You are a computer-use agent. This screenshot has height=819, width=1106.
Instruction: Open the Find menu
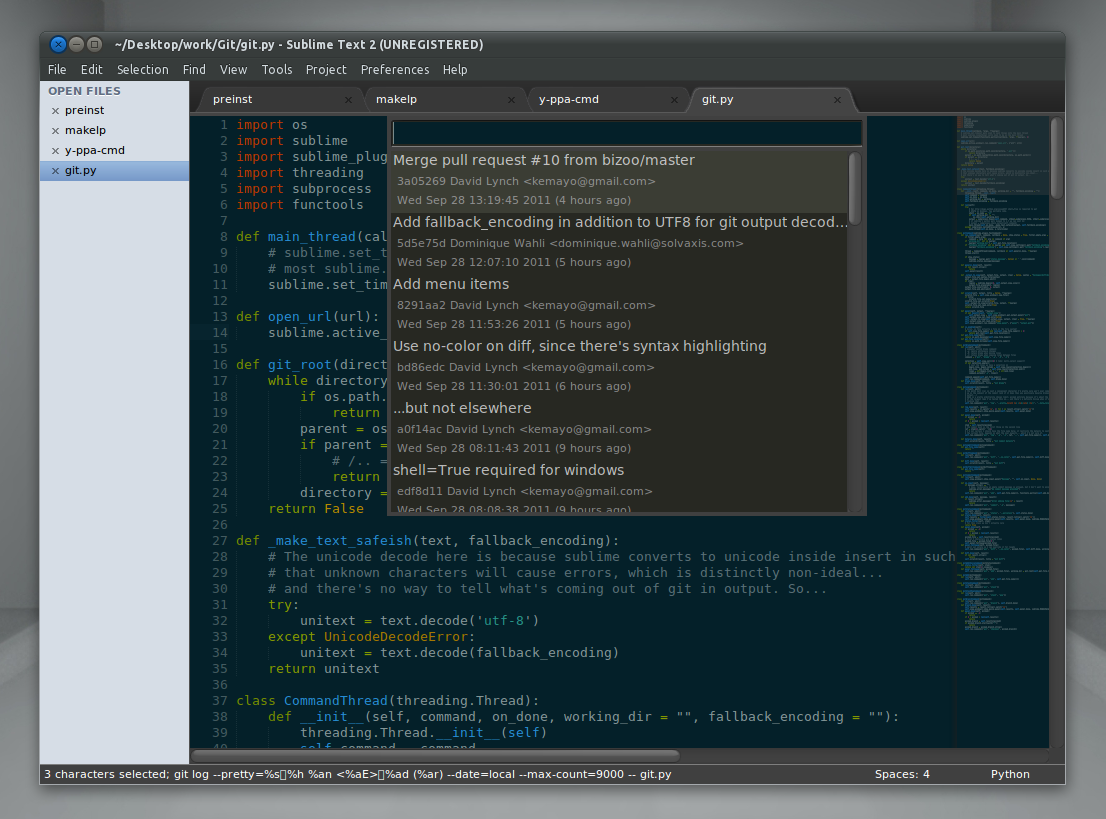tap(194, 70)
